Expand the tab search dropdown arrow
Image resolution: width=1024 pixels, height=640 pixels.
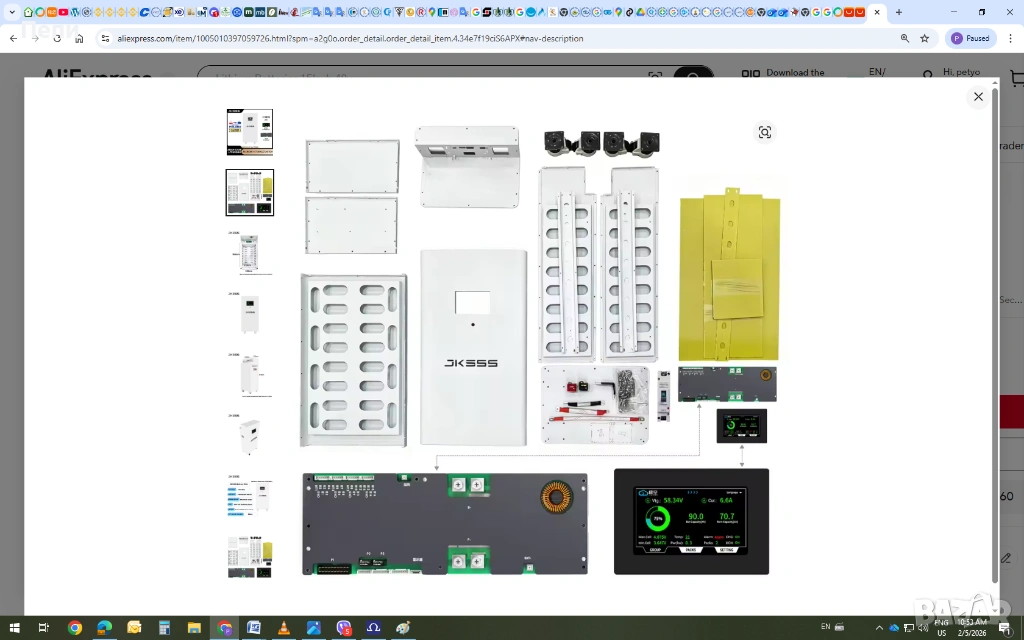point(12,12)
